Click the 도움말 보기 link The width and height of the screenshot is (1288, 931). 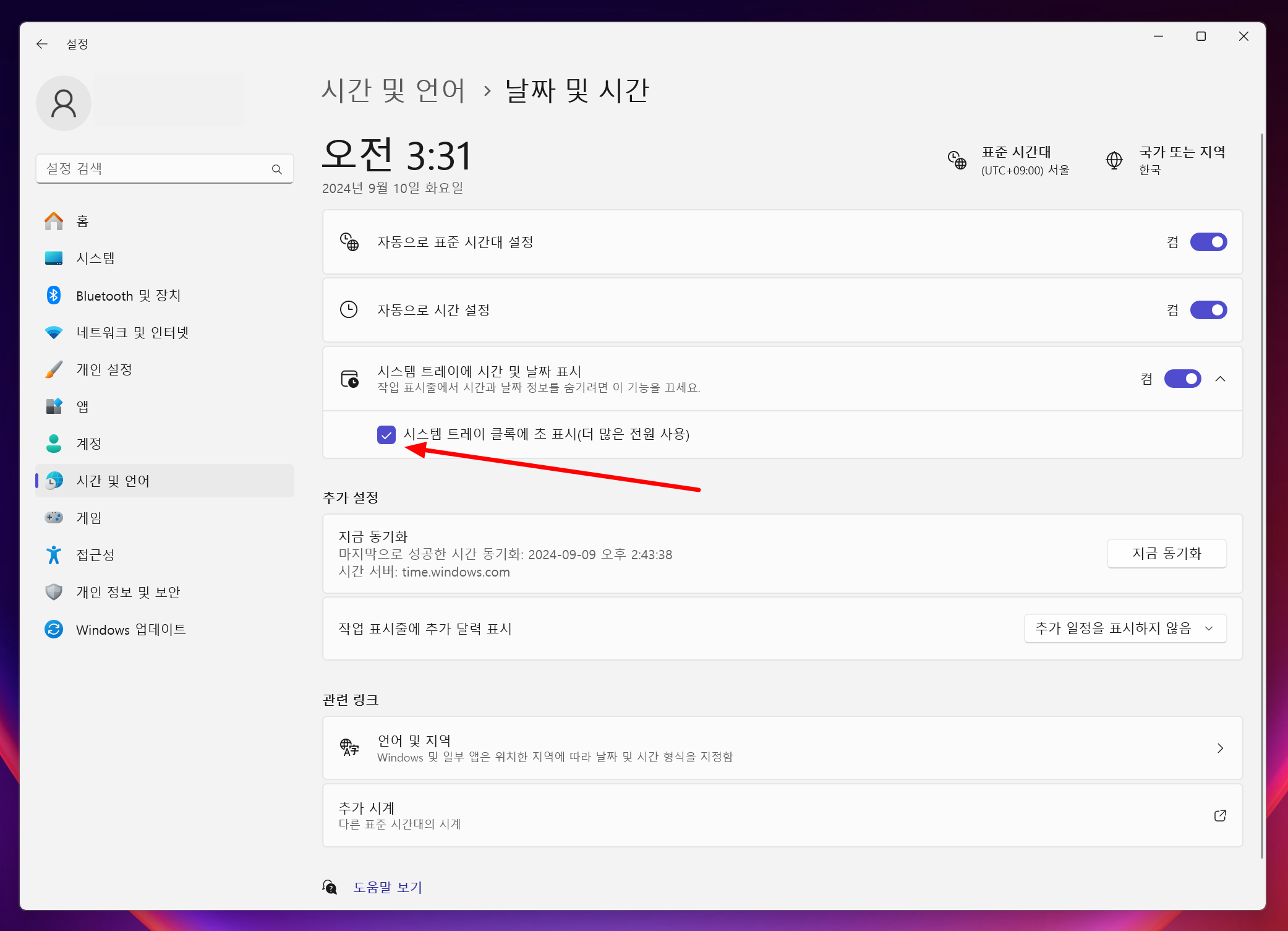click(x=387, y=887)
